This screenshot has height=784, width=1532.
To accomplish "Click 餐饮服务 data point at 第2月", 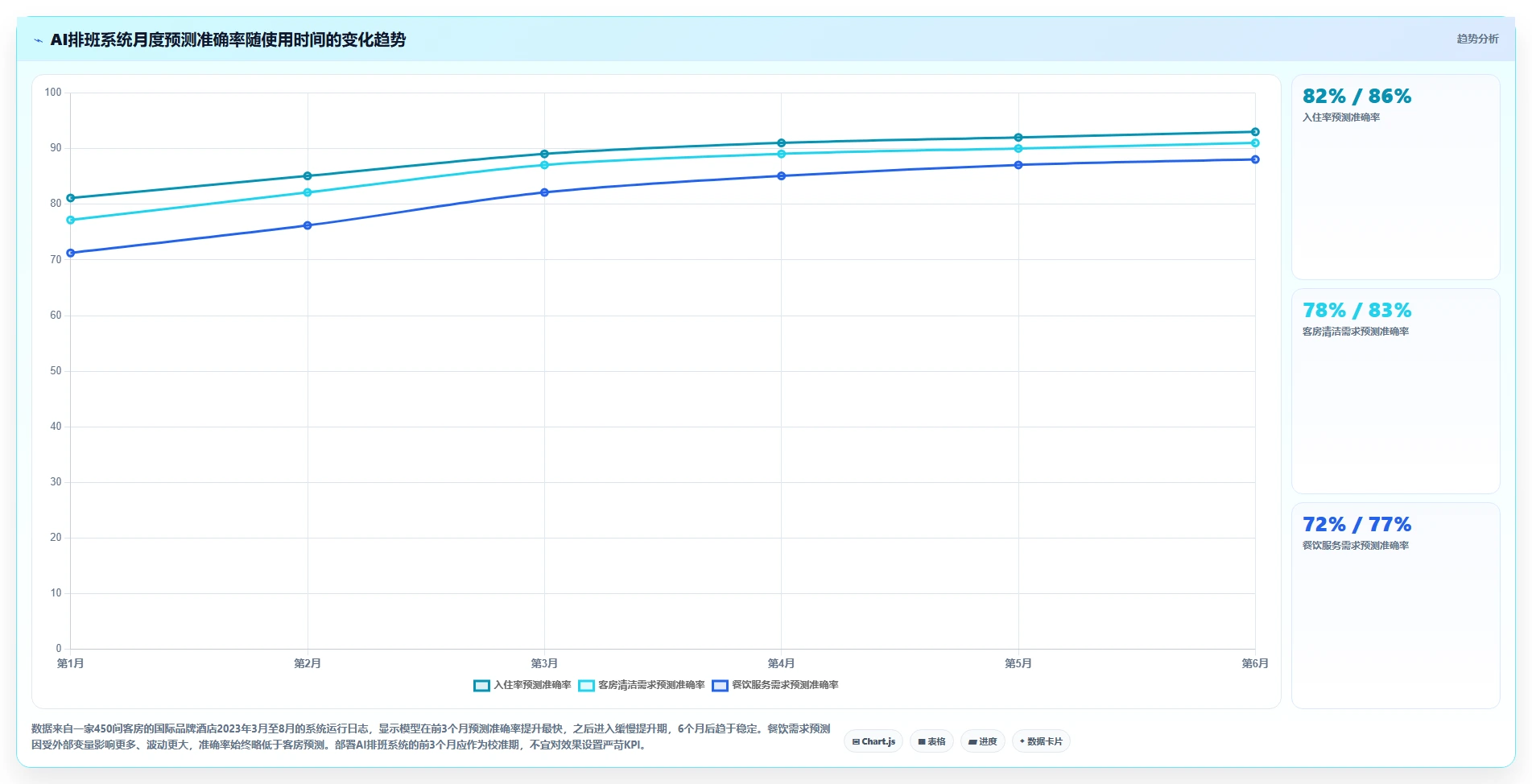I will pos(308,225).
